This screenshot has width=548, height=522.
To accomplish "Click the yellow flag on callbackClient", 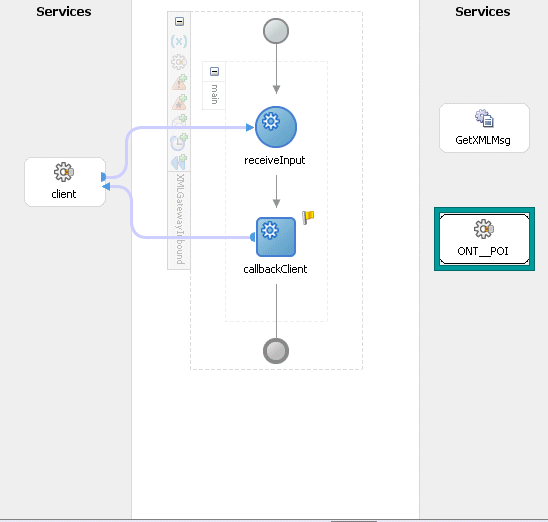I will click(308, 217).
